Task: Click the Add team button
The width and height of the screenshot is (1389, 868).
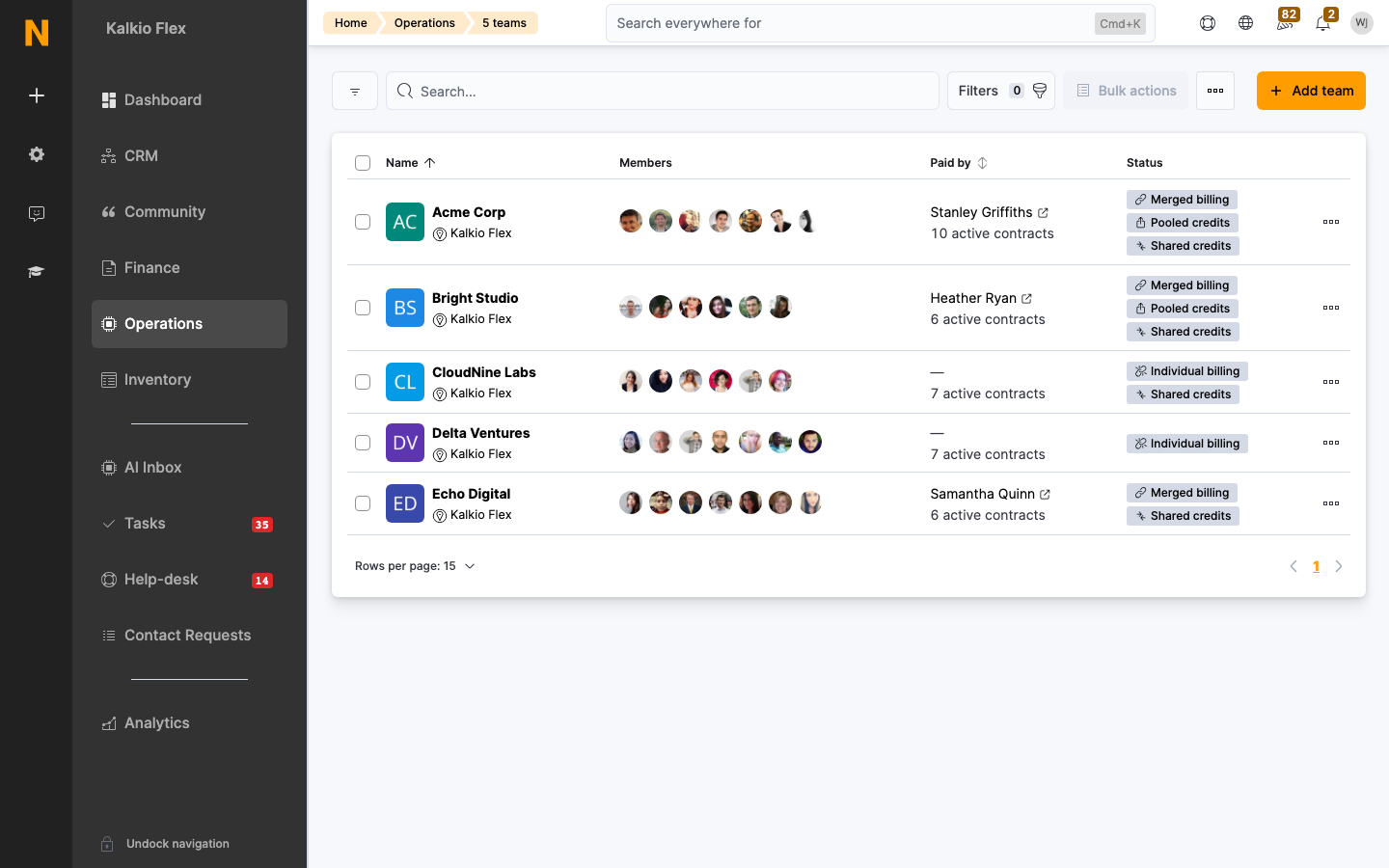Action: point(1311,91)
